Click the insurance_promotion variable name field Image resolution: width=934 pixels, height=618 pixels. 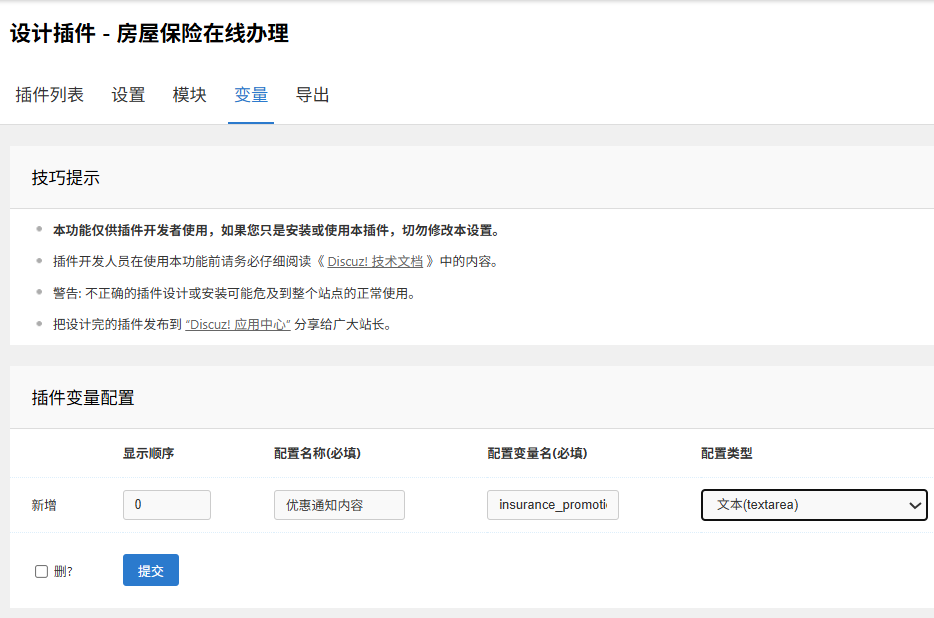(x=553, y=505)
